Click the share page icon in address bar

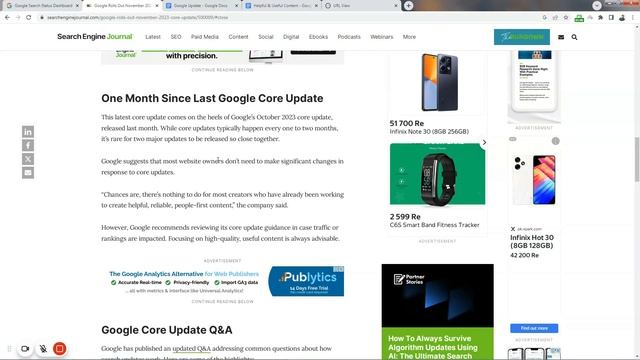tap(555, 18)
